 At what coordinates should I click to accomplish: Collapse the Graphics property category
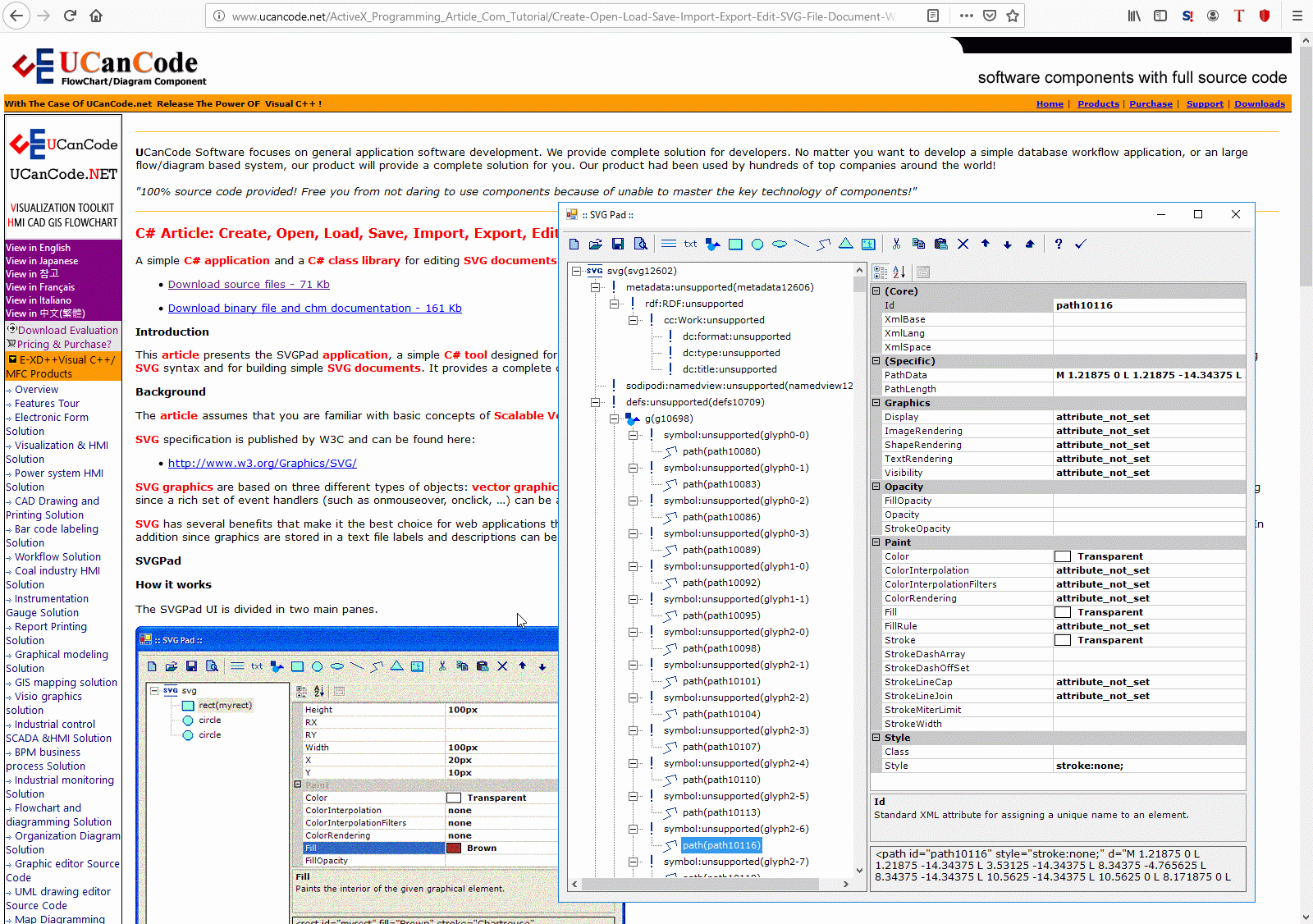coord(876,403)
